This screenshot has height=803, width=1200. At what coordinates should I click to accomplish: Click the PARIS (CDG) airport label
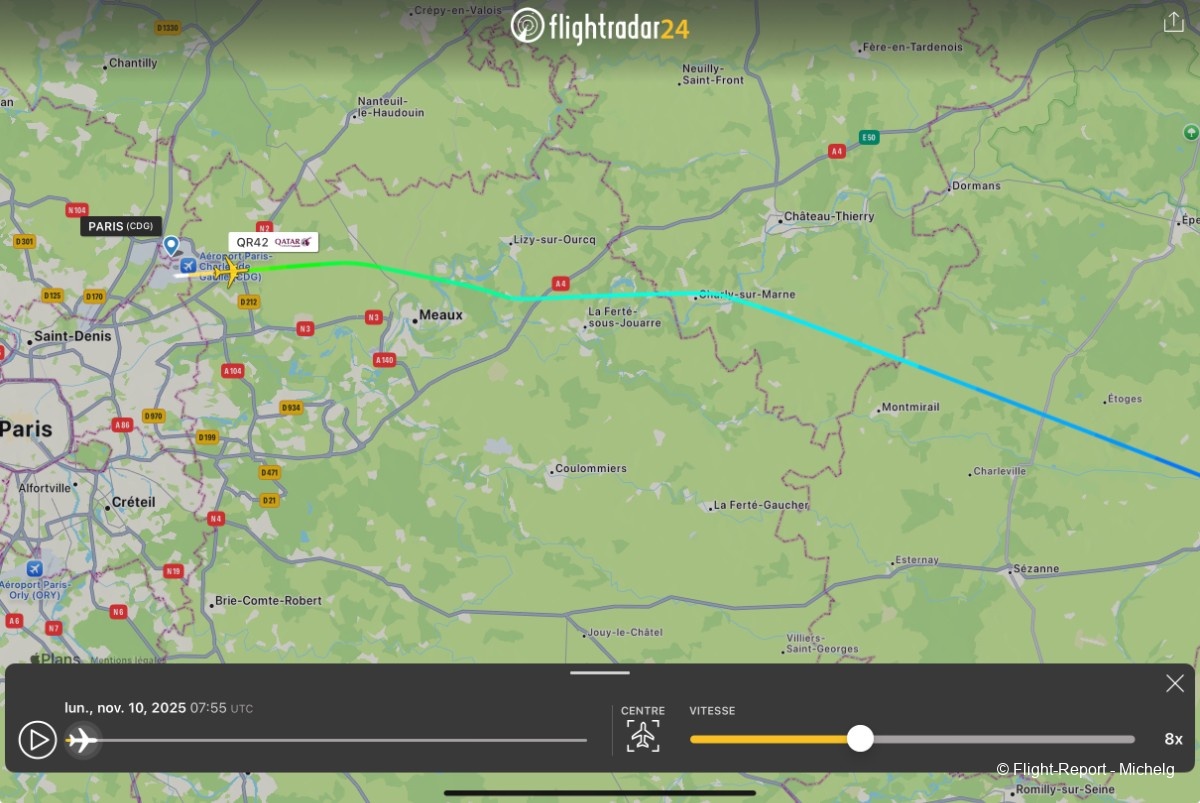121,226
